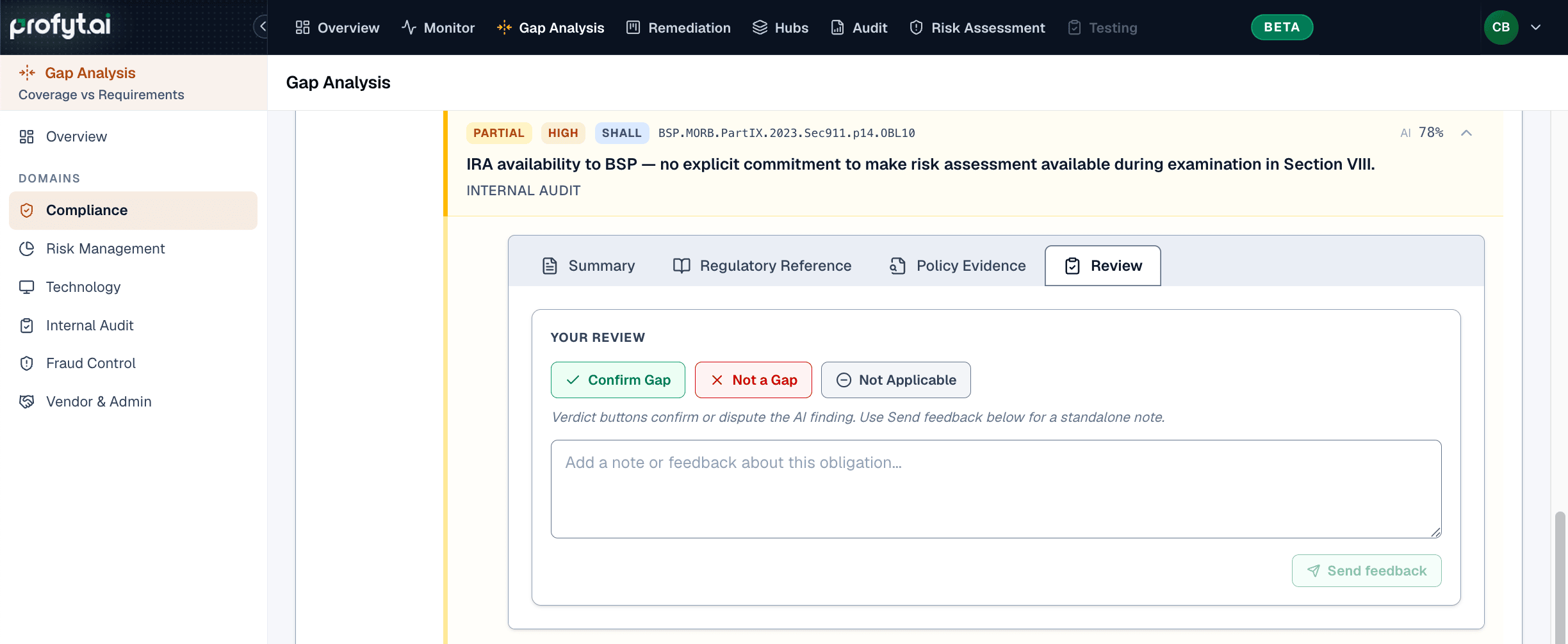Collapse the sidebar with the arrow button
This screenshot has height=644, width=1568.
pos(262,27)
